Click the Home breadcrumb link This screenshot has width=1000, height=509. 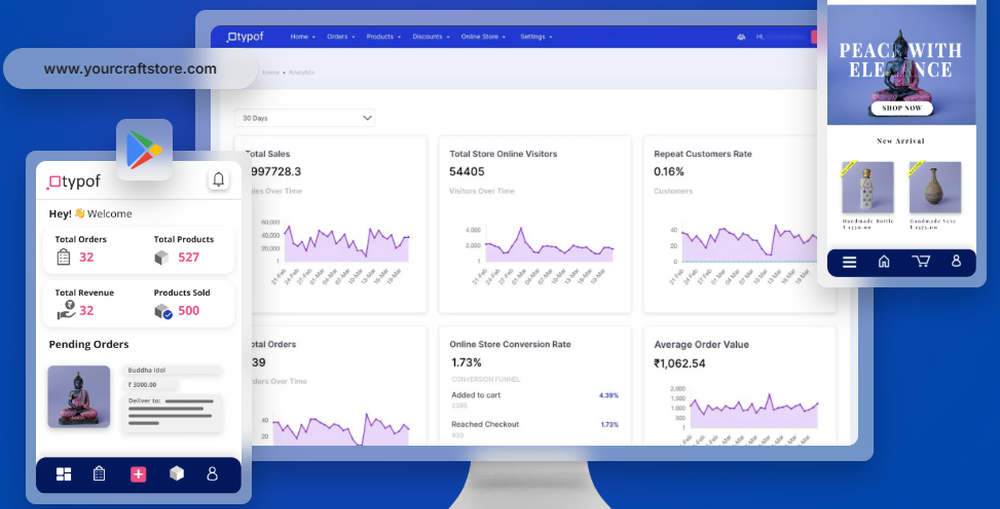[x=270, y=73]
